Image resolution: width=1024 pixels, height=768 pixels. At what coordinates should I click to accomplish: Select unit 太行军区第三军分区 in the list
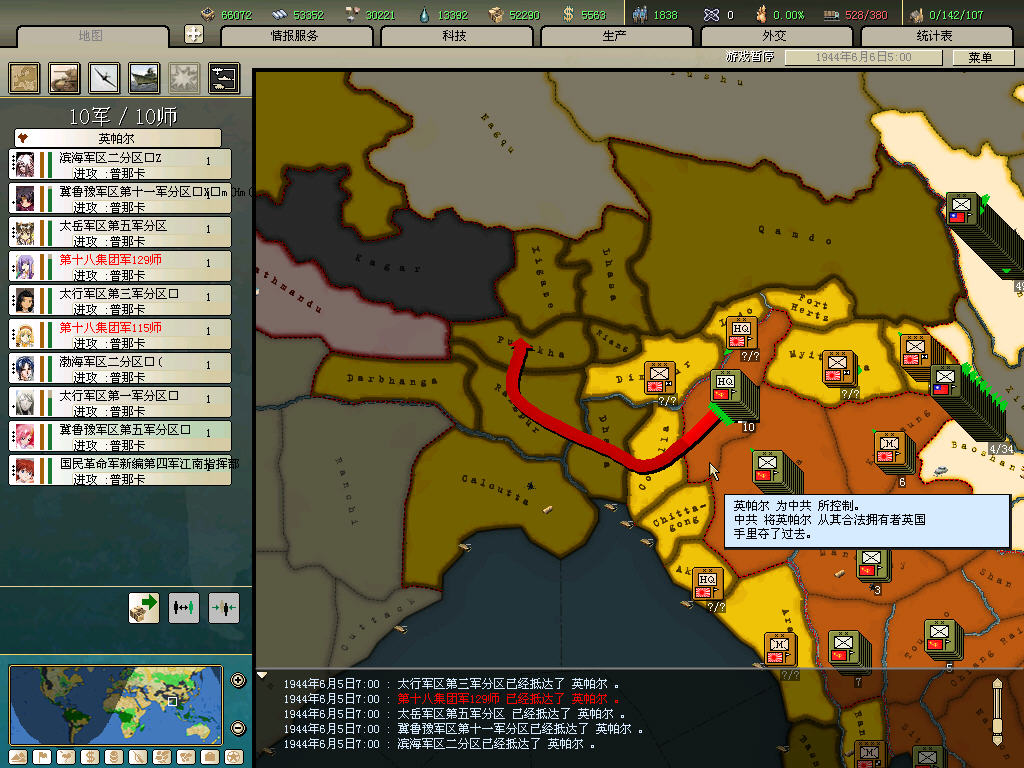(120, 300)
